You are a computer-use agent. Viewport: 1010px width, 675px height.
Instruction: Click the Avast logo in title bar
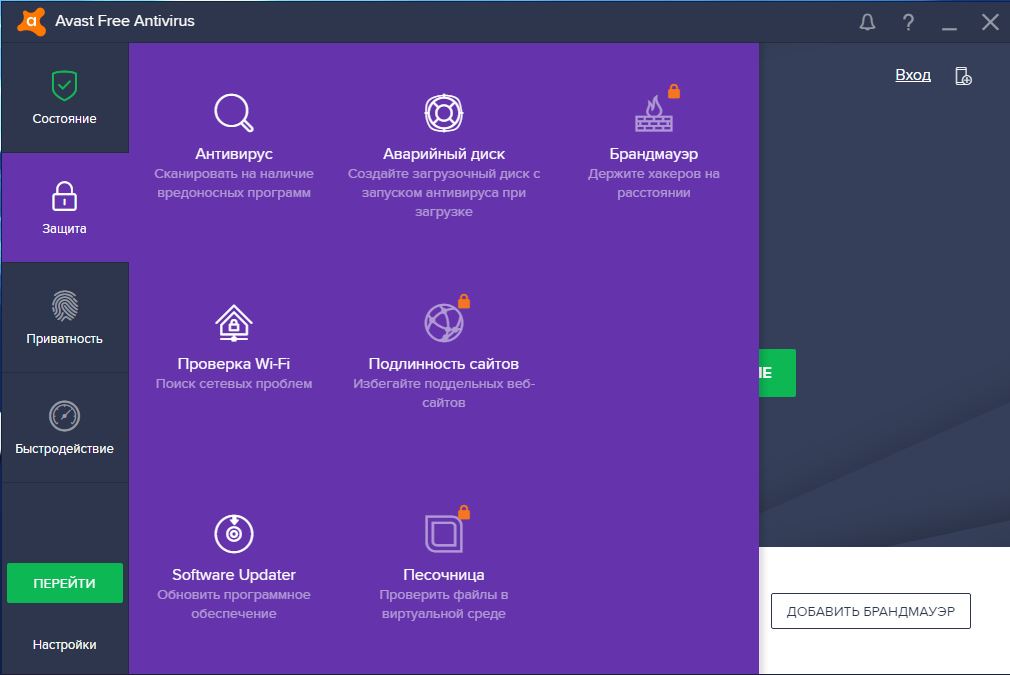pyautogui.click(x=31, y=21)
